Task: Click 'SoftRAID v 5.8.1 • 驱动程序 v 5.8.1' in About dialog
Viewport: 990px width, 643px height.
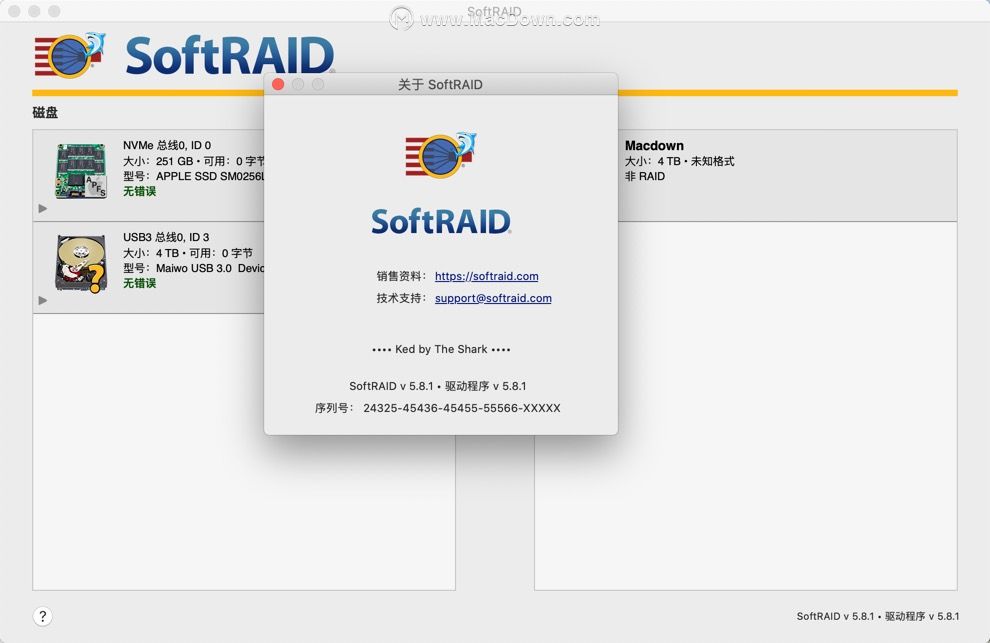Action: pos(438,386)
